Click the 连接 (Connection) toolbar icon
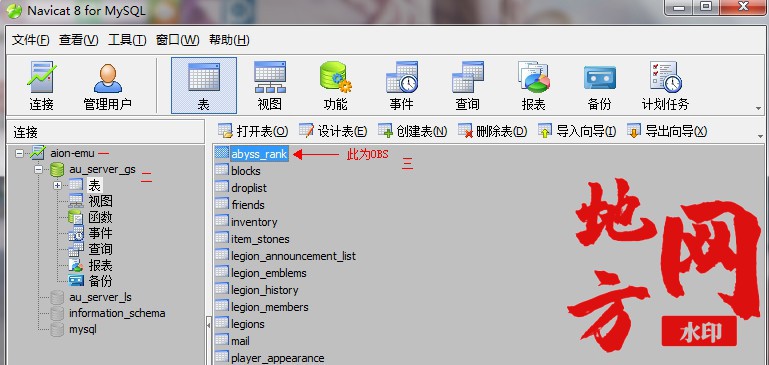Screen dimensions: 769x365 click(41, 85)
